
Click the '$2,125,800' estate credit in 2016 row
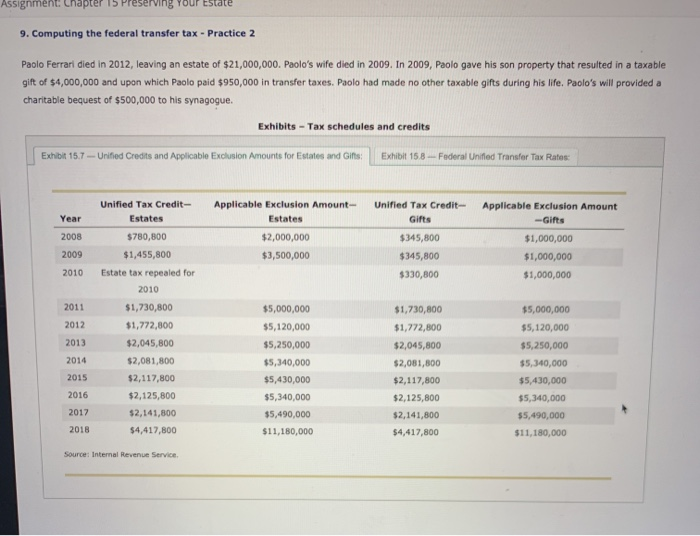pos(152,395)
